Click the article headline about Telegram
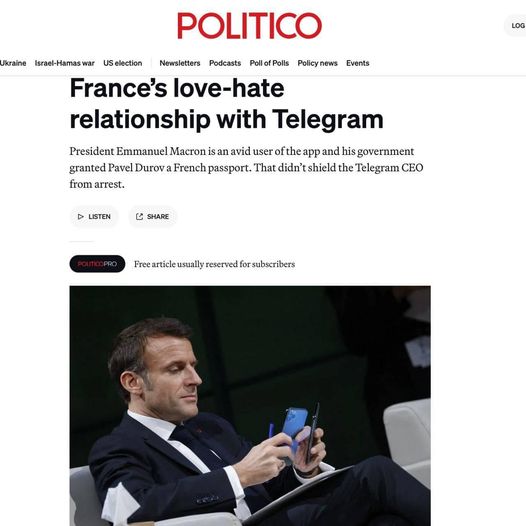The image size is (526, 526). pos(226,104)
